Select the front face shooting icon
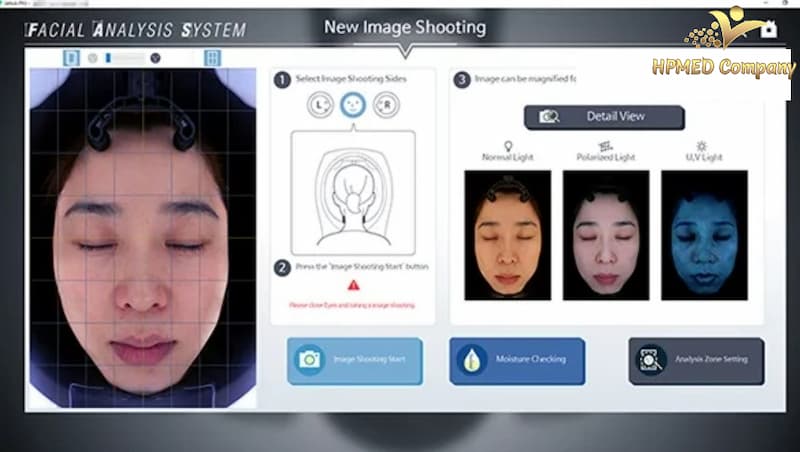 click(352, 104)
